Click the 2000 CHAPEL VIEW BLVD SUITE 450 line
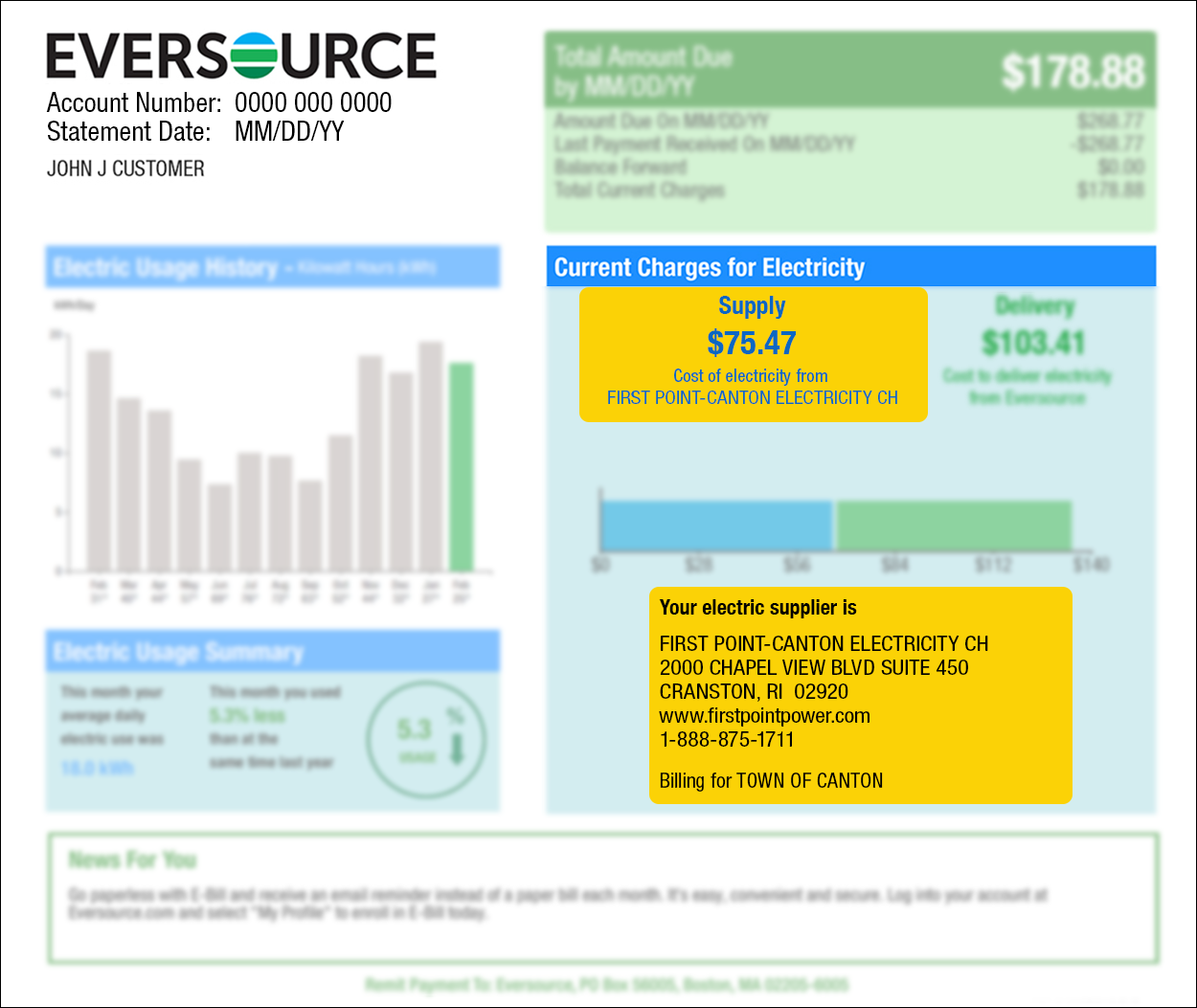This screenshot has width=1197, height=1008. pos(814,667)
